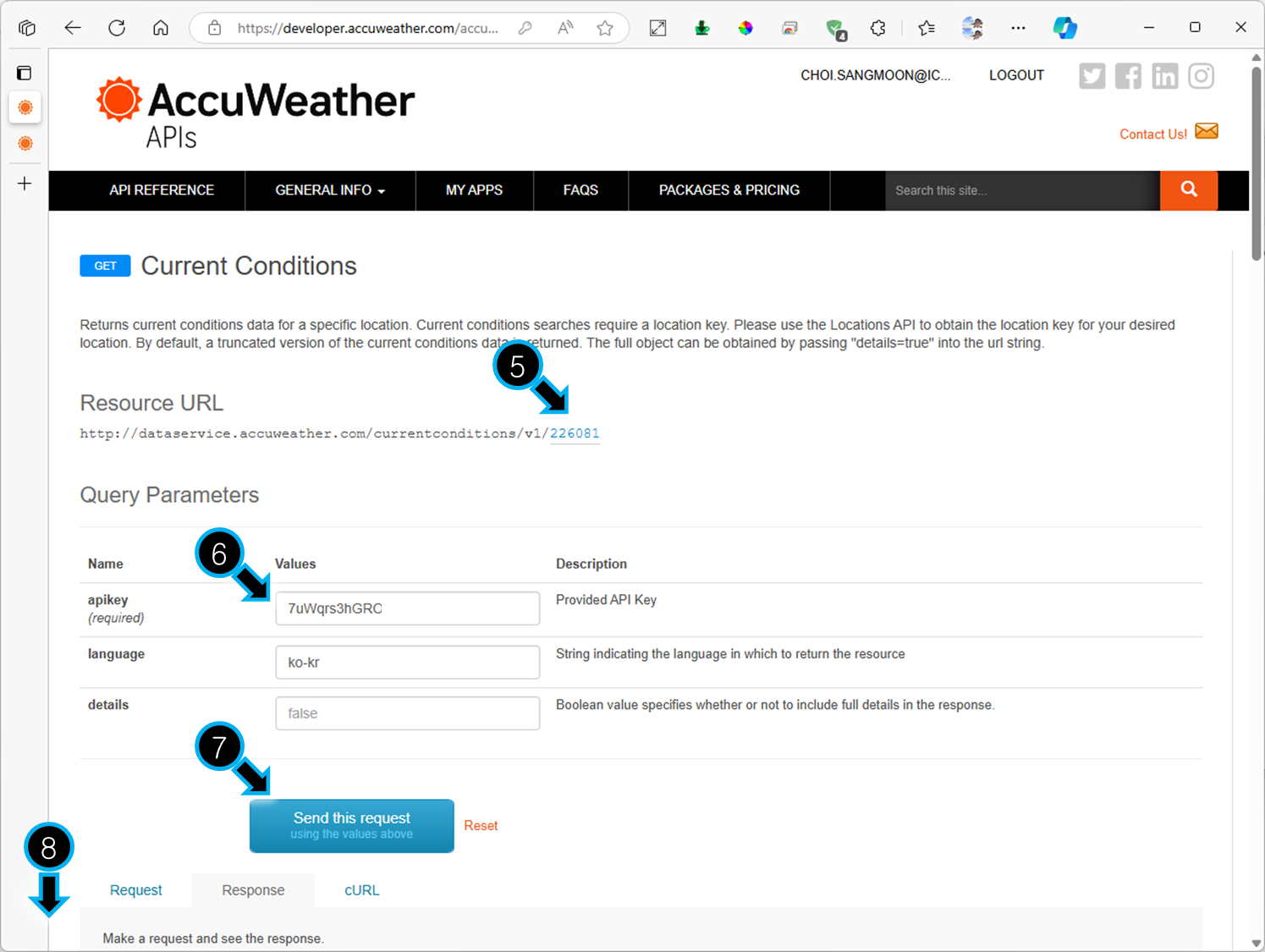The image size is (1265, 952).
Task: Click the expand screenshot extension icon
Action: click(657, 28)
